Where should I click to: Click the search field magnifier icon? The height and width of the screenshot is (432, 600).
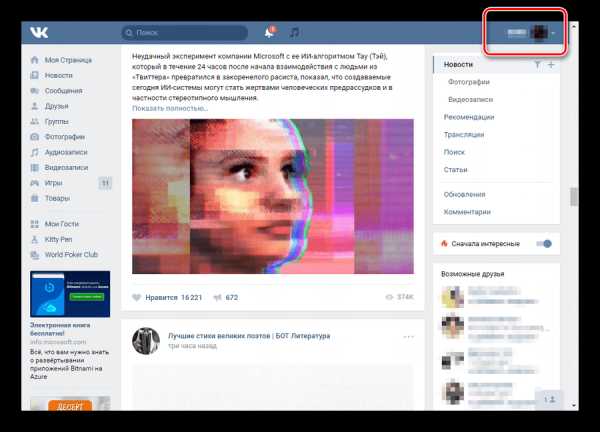129,33
